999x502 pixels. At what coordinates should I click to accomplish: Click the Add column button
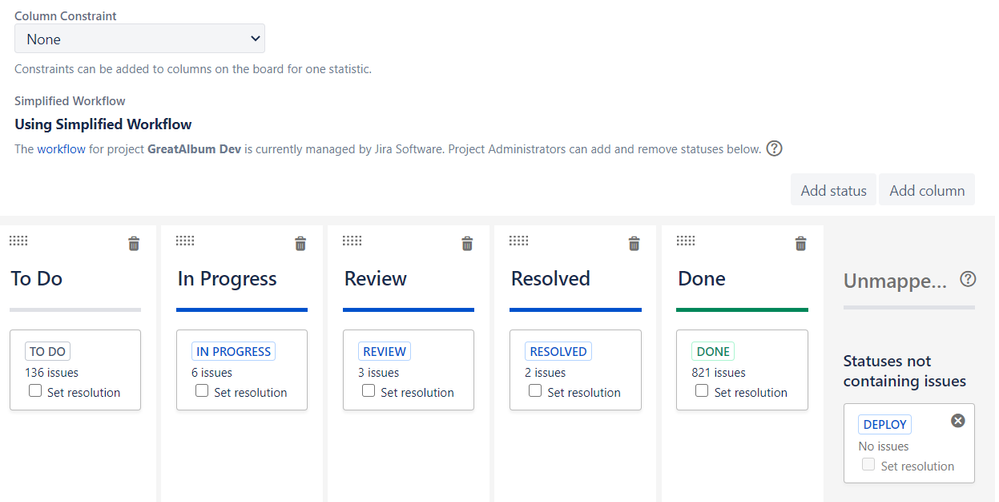pyautogui.click(x=927, y=190)
